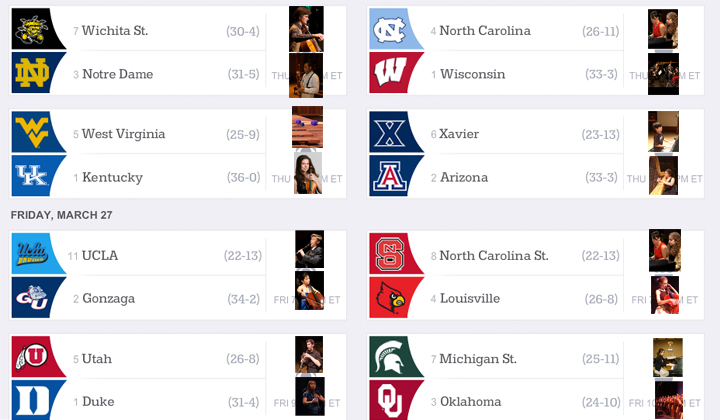Click the thumbnail beside Louisville's record

[666, 293]
